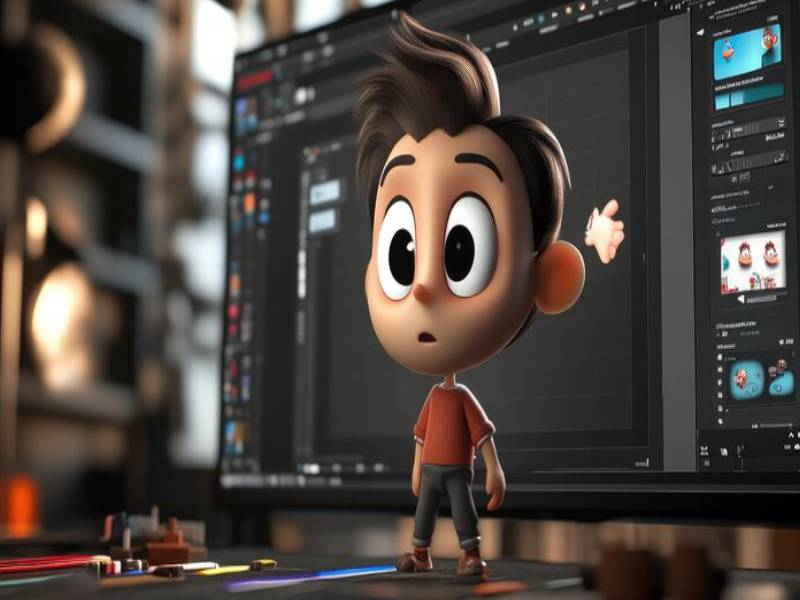
Task: Select the lower light-blue button in the side panel
Action: pos(322,221)
